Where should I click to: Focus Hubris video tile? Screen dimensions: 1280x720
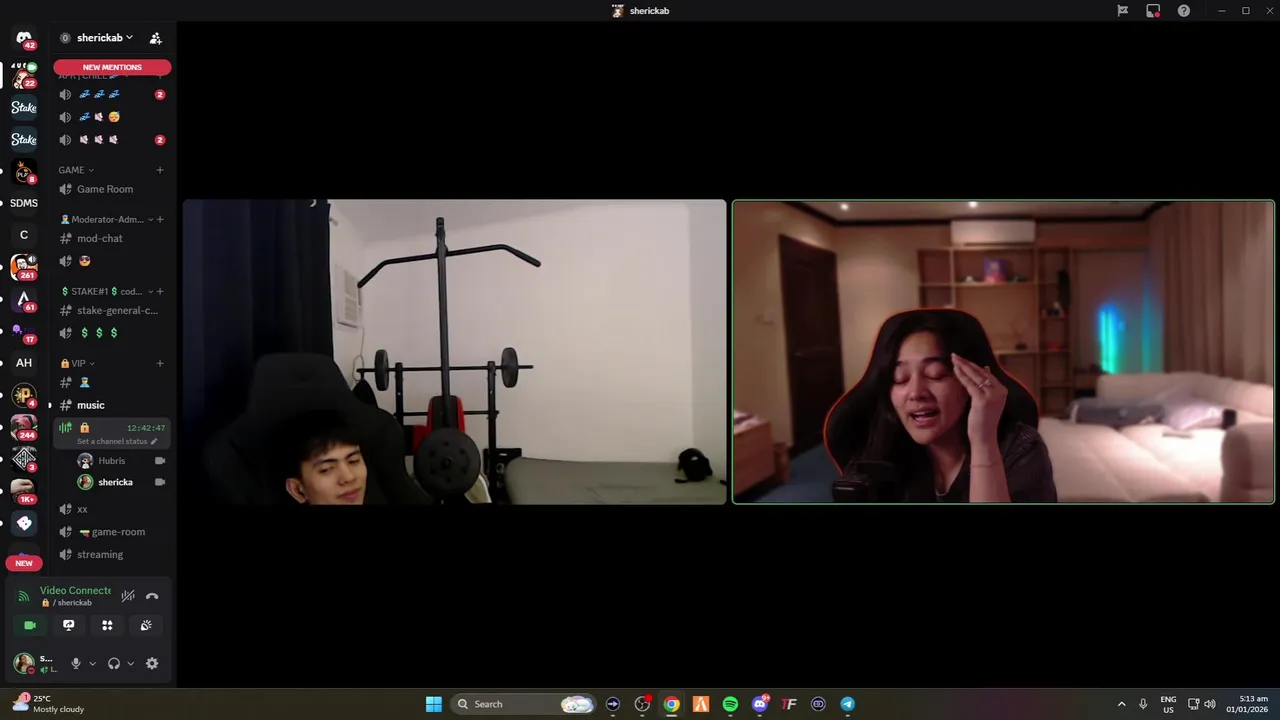[455, 351]
